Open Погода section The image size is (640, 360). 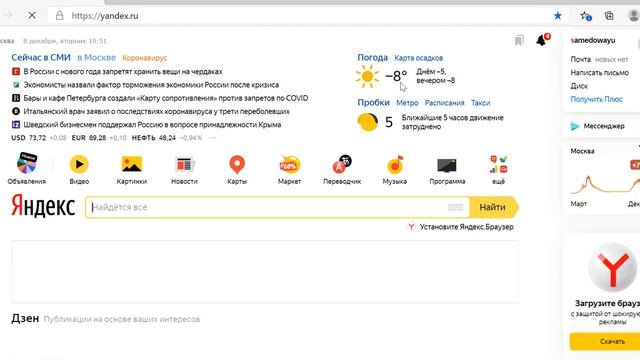(x=372, y=58)
